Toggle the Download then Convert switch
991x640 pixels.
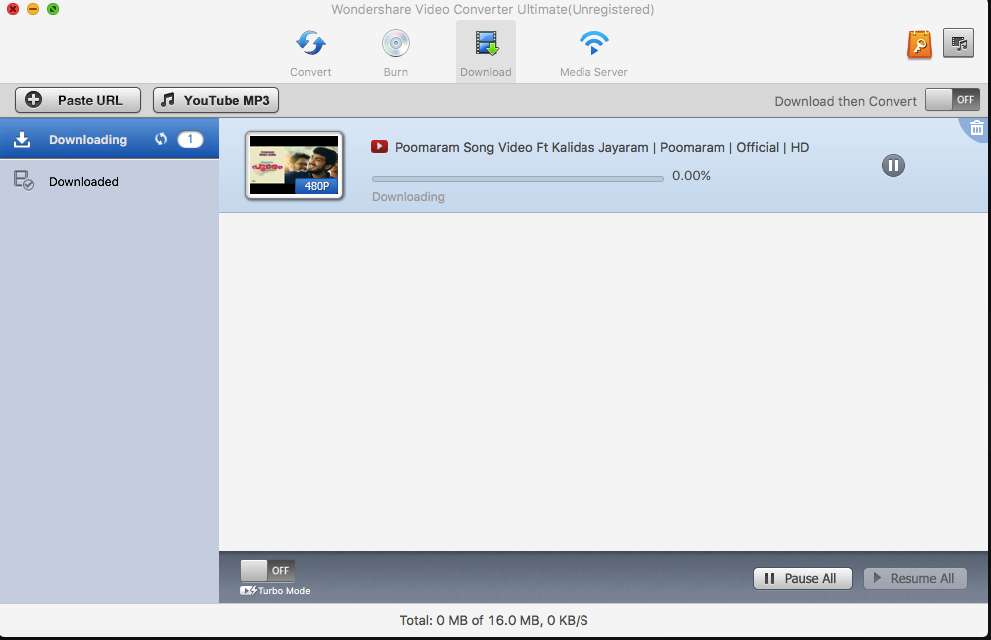click(x=951, y=100)
